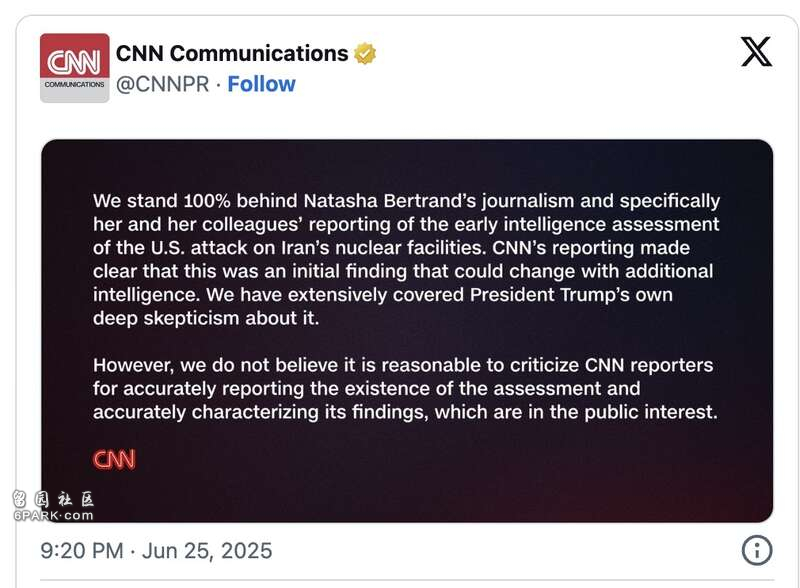Click the phrase public interest in statement
Image resolution: width=800 pixels, height=588 pixels.
[651, 412]
